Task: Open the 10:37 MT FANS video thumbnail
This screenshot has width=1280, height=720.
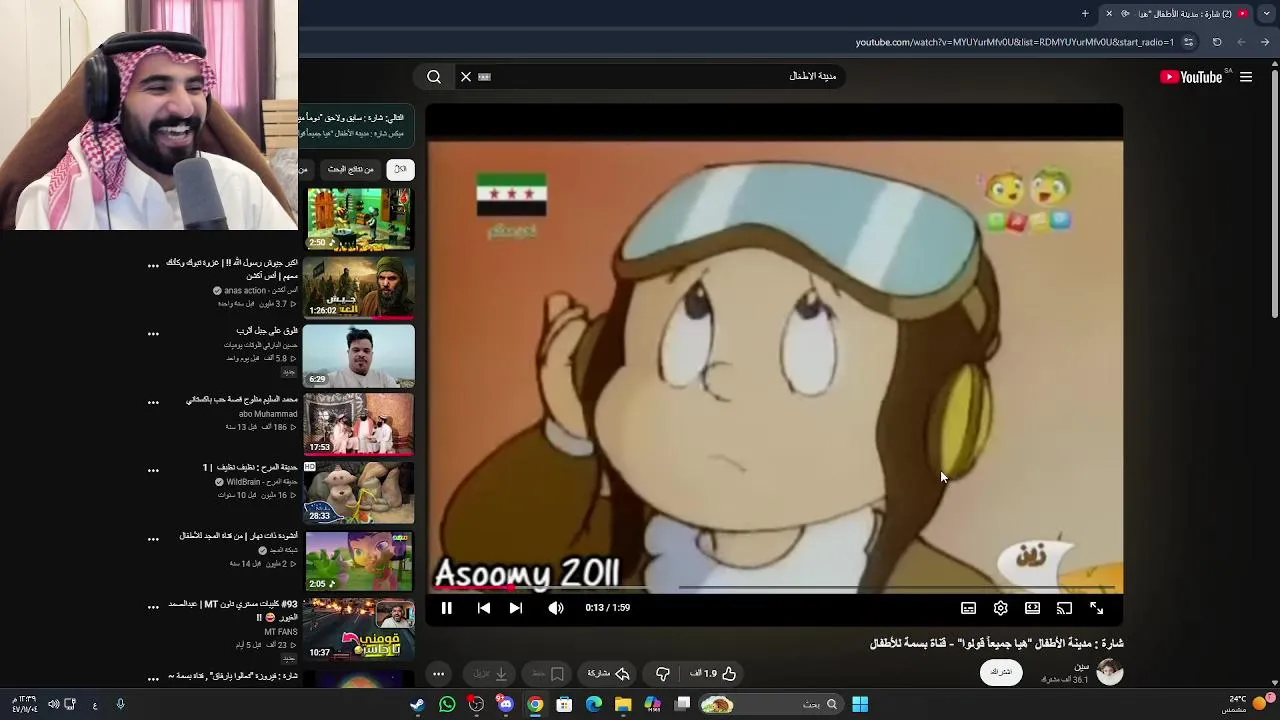Action: (x=359, y=628)
